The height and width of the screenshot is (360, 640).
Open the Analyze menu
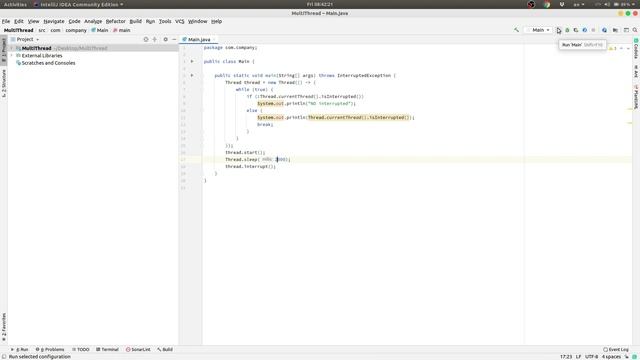[x=93, y=21]
